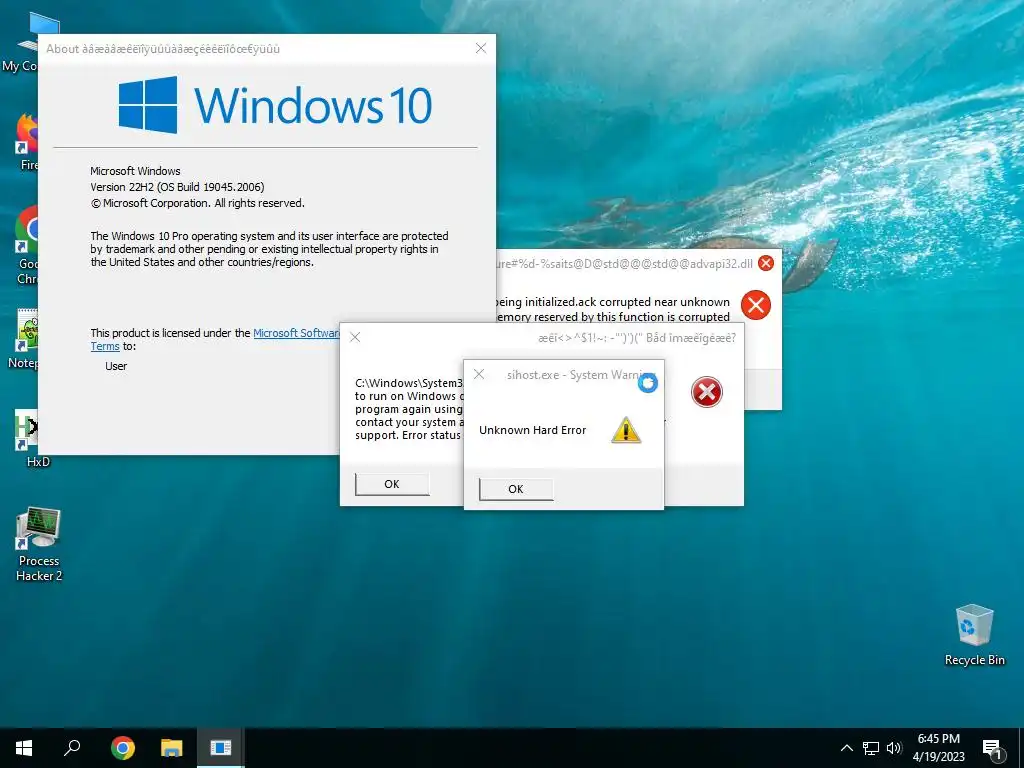Open File Explorer from the taskbar

(x=172, y=748)
